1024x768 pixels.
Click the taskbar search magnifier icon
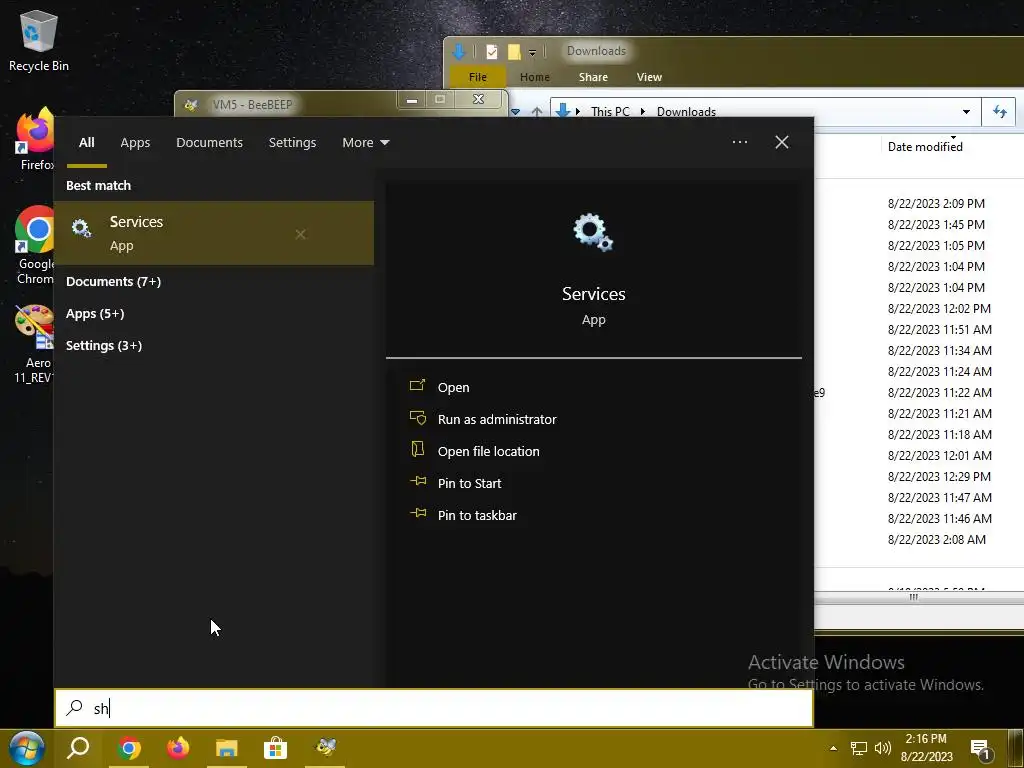78,748
